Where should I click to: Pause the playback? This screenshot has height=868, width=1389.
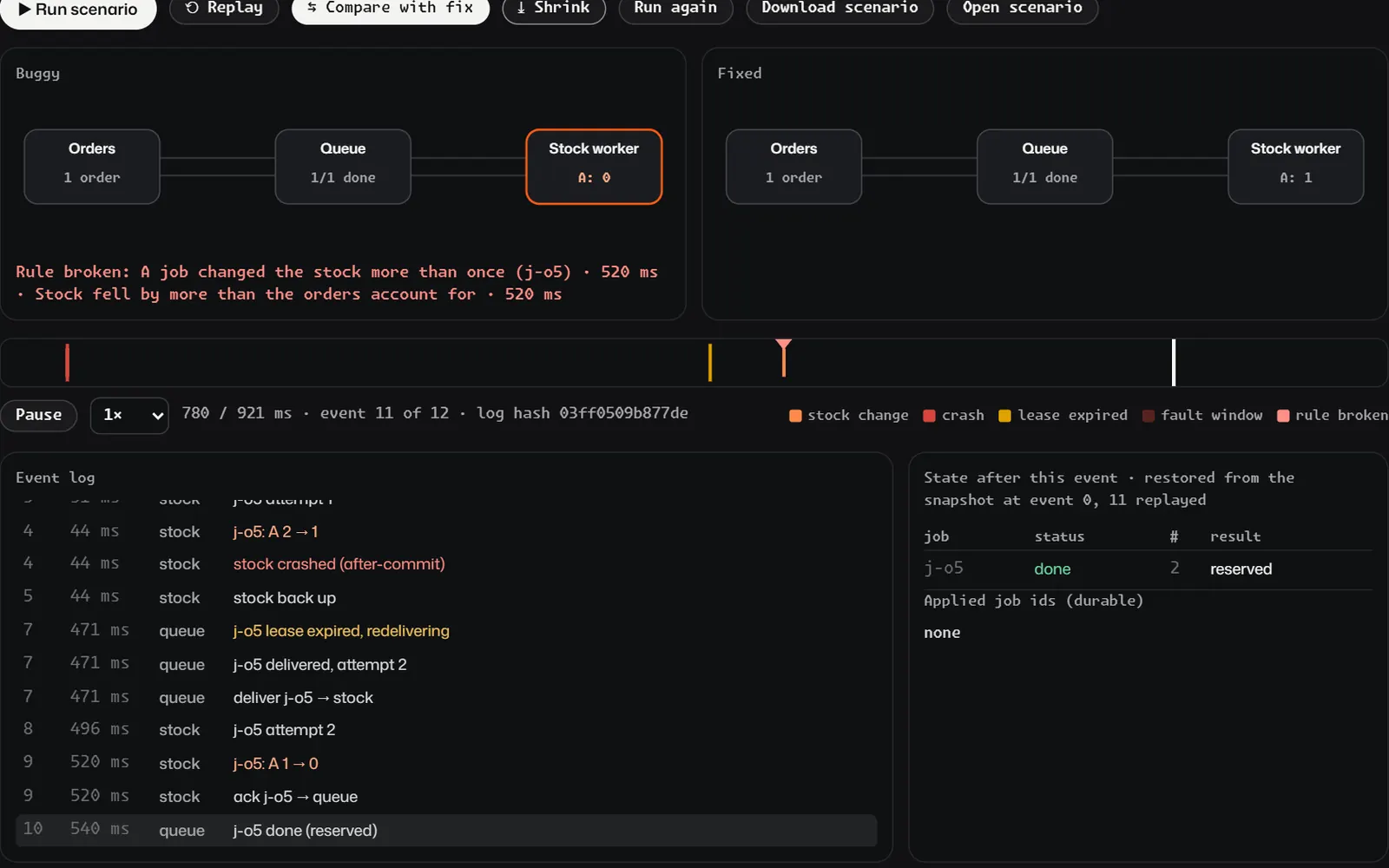coord(39,415)
